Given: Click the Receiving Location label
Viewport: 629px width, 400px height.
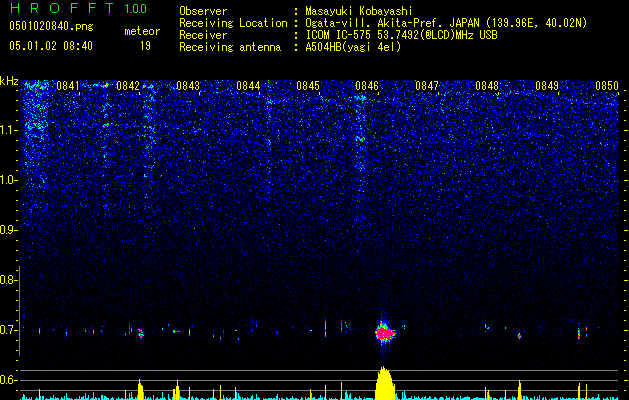Looking at the screenshot, I should (233, 23).
